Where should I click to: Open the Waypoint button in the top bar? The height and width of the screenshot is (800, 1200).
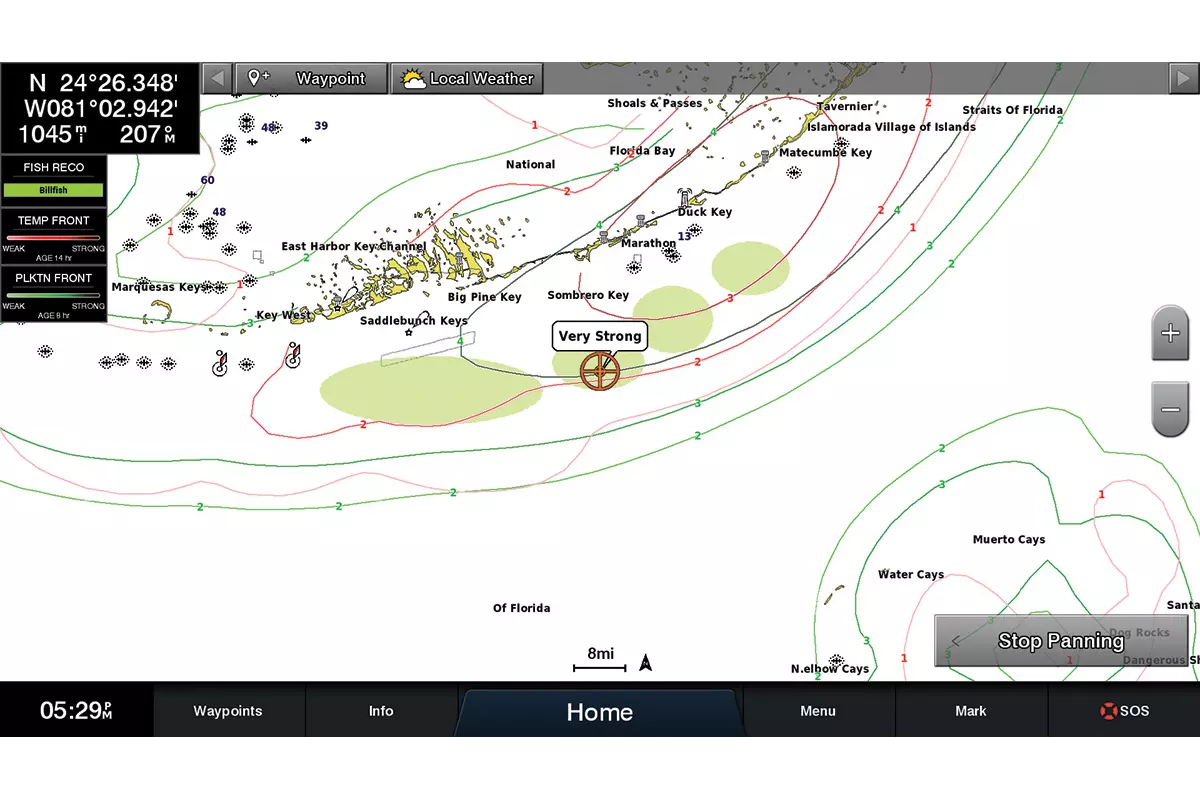(311, 78)
